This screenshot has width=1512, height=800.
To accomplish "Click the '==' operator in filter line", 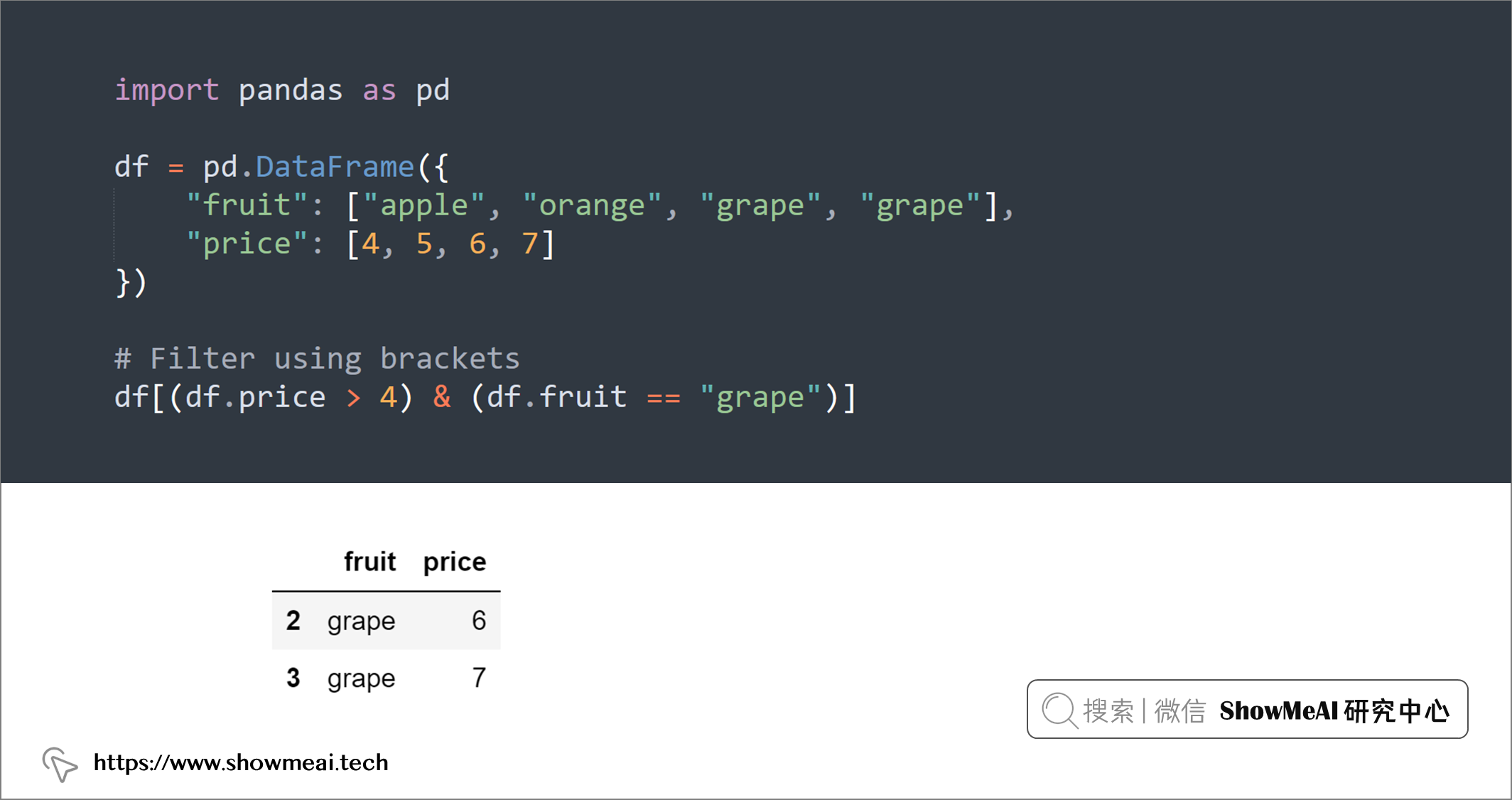I will (x=664, y=399).
